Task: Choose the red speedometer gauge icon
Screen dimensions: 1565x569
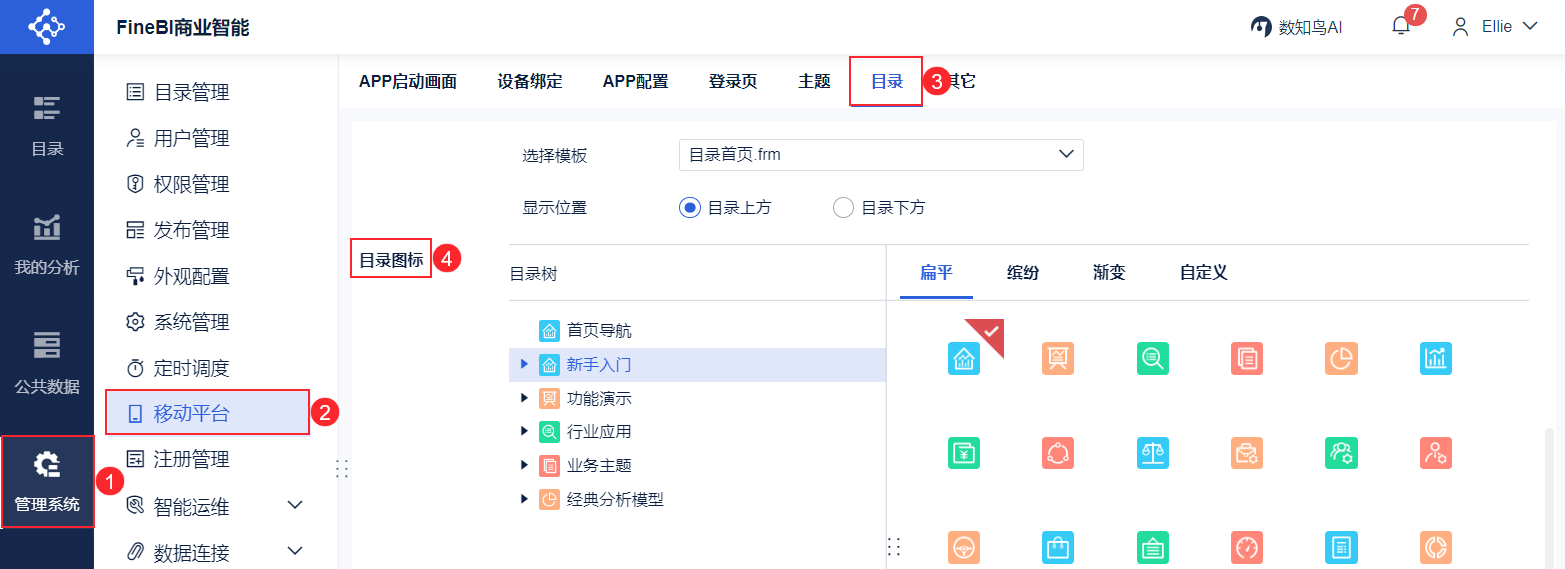Action: click(1246, 547)
